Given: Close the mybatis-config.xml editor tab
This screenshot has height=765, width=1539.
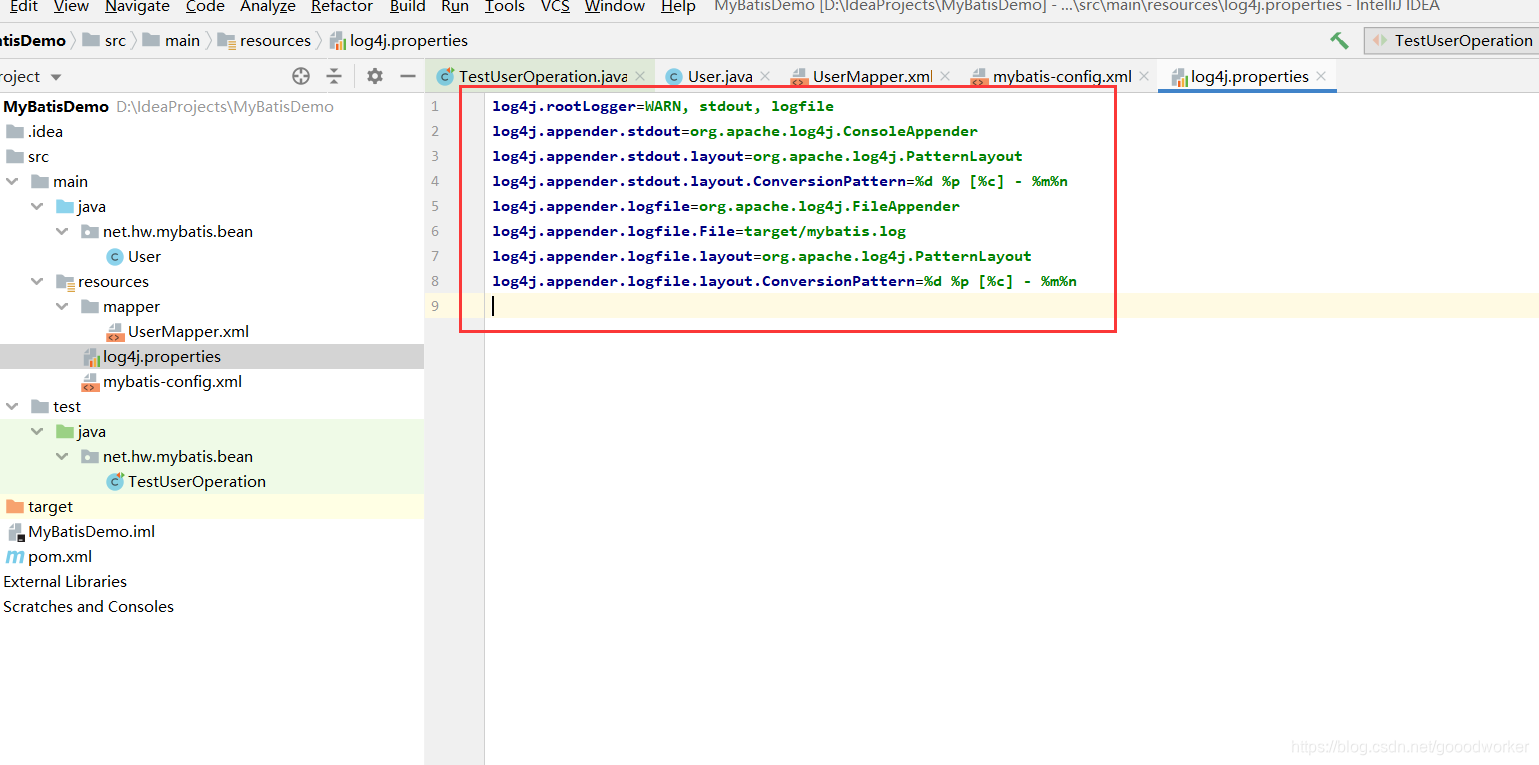Looking at the screenshot, I should pos(1144,76).
